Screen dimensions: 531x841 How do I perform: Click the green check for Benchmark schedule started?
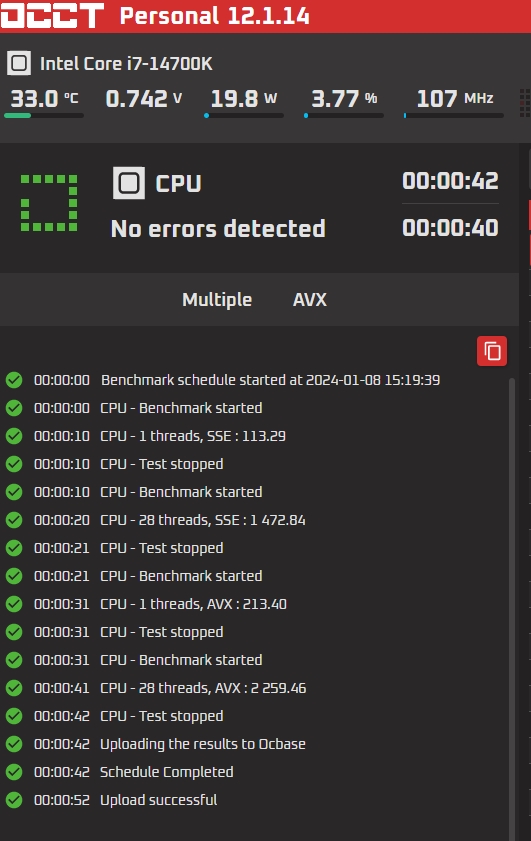point(14,380)
